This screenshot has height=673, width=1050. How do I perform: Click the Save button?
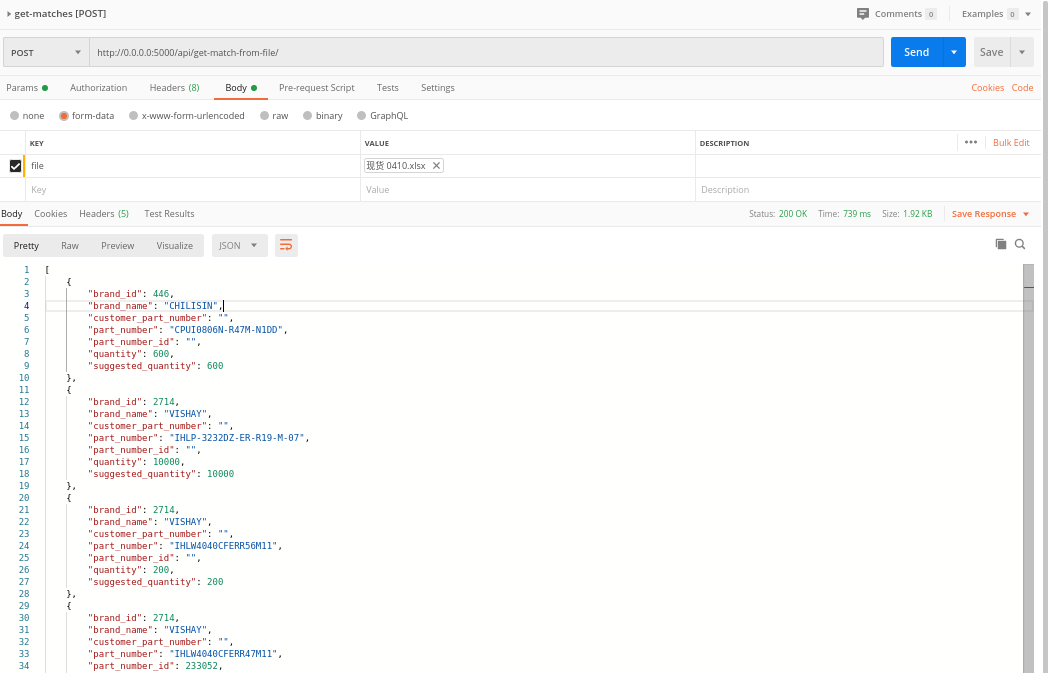[991, 52]
